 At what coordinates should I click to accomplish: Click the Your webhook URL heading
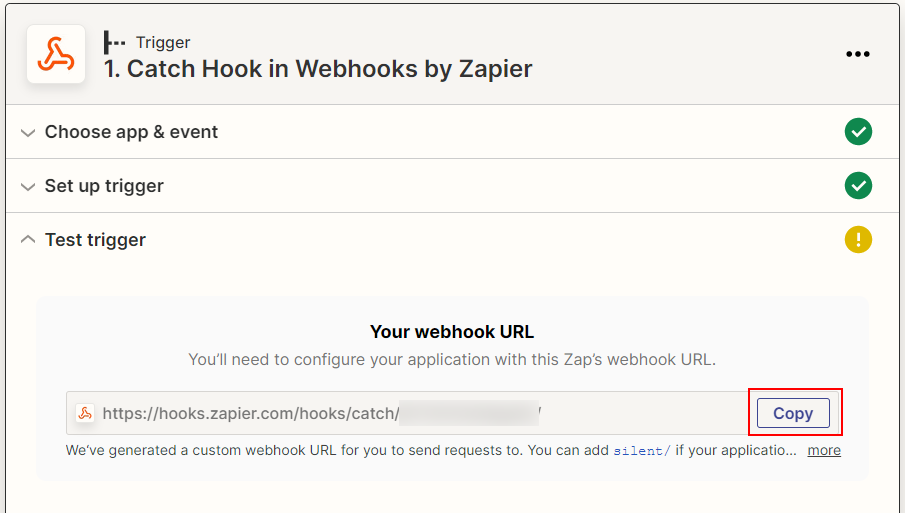click(x=452, y=332)
